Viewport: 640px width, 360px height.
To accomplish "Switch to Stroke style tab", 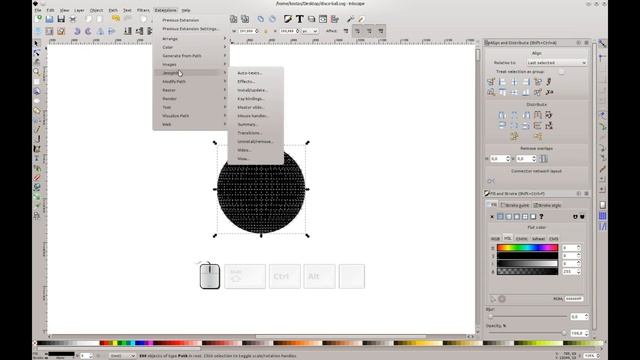I will (x=547, y=205).
